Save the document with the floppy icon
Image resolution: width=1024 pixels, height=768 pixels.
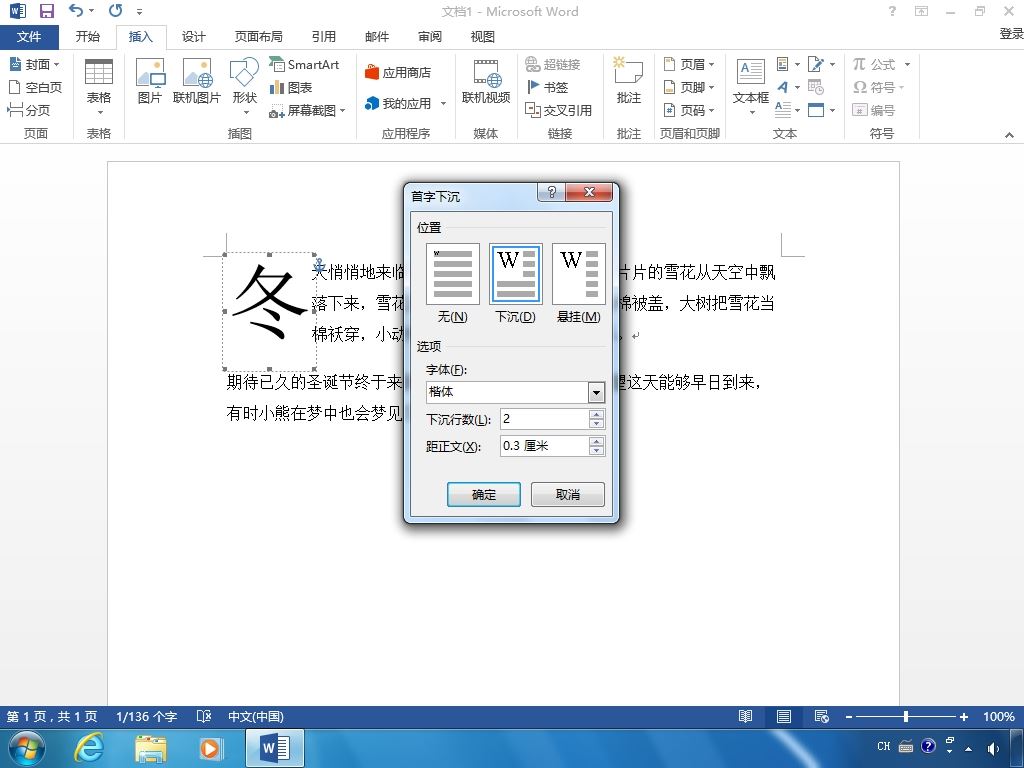click(46, 11)
